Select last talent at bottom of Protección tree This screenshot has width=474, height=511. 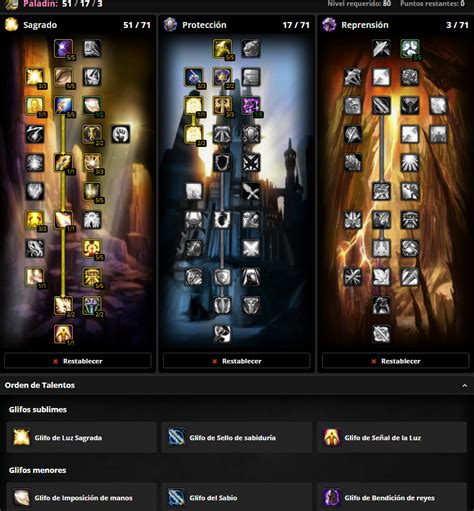[x=222, y=334]
